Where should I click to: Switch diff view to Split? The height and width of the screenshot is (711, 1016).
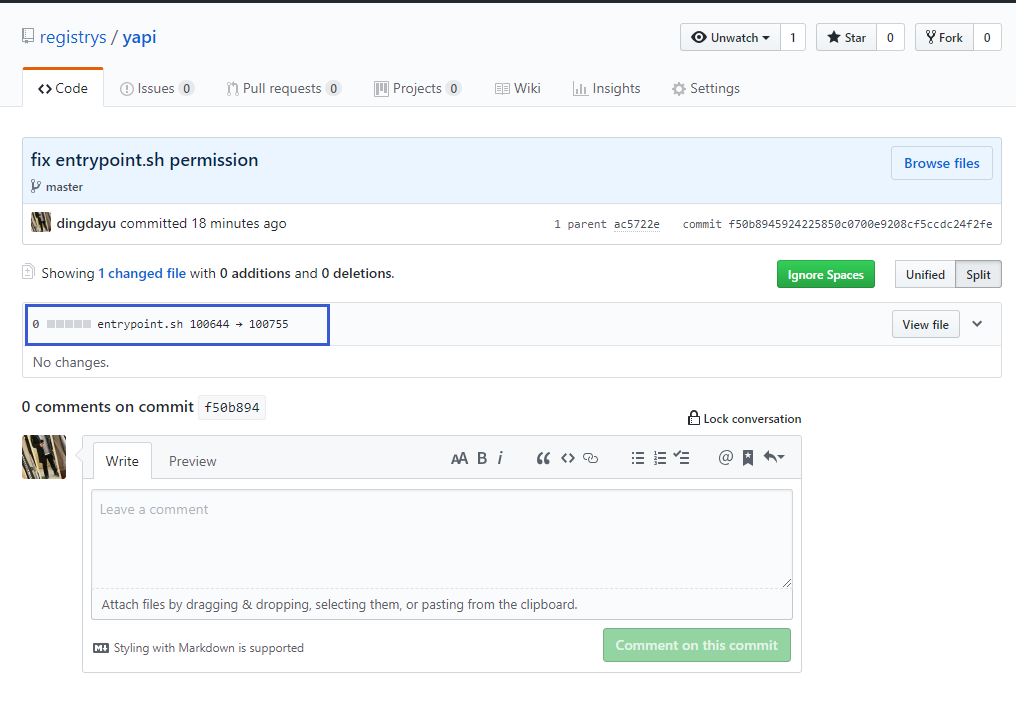click(978, 274)
